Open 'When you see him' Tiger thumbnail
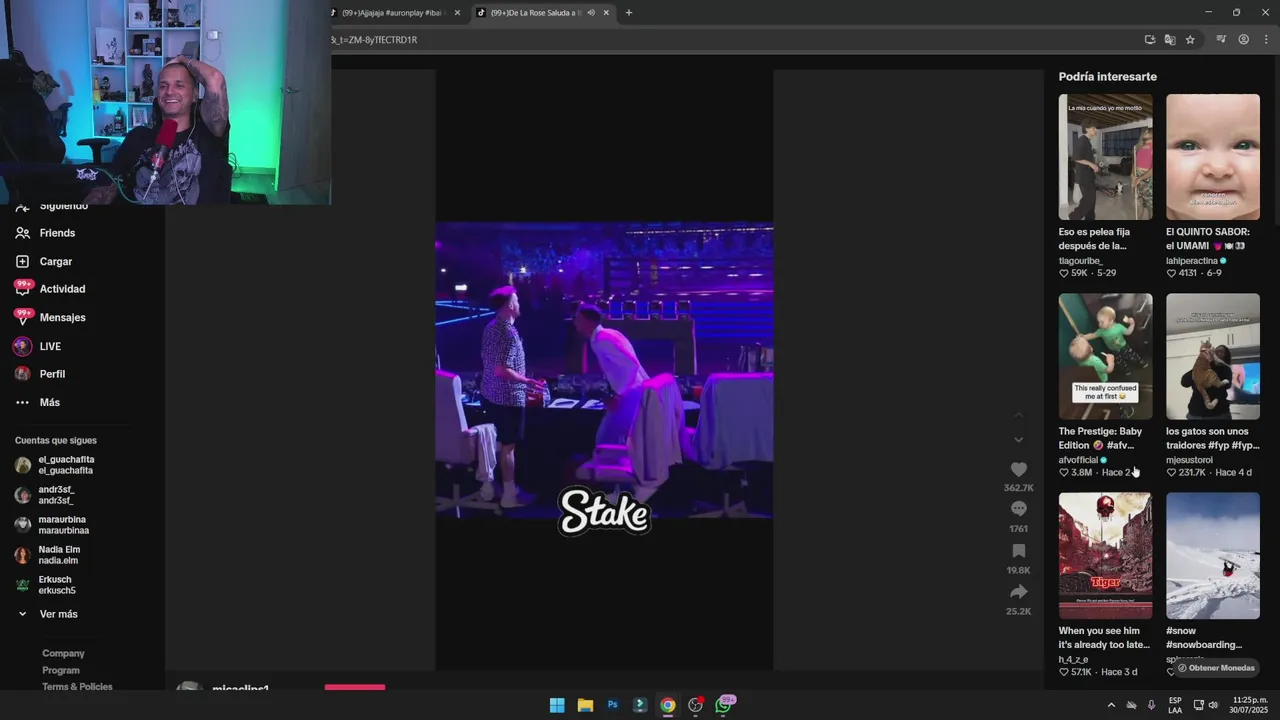The width and height of the screenshot is (1280, 720). click(x=1105, y=555)
